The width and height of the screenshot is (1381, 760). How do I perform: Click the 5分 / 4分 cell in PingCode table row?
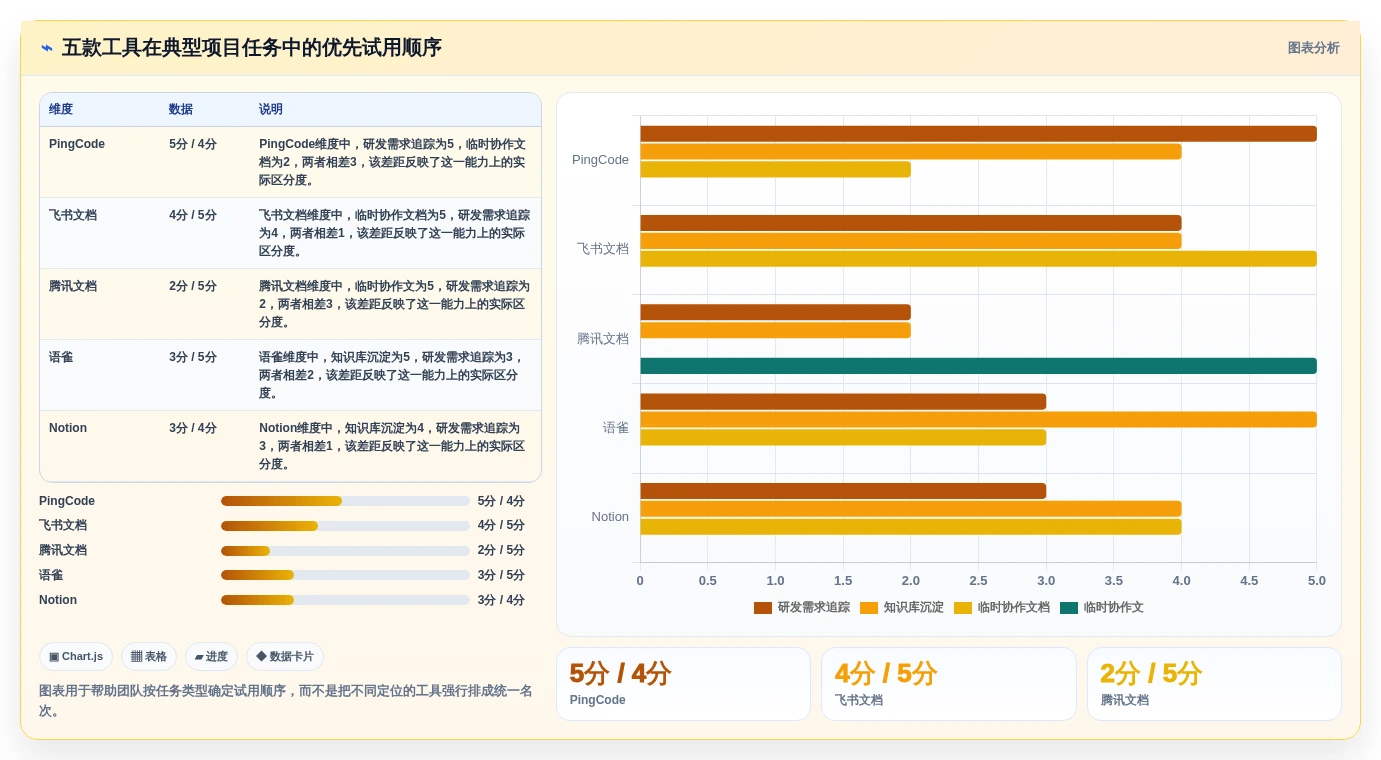pos(193,144)
